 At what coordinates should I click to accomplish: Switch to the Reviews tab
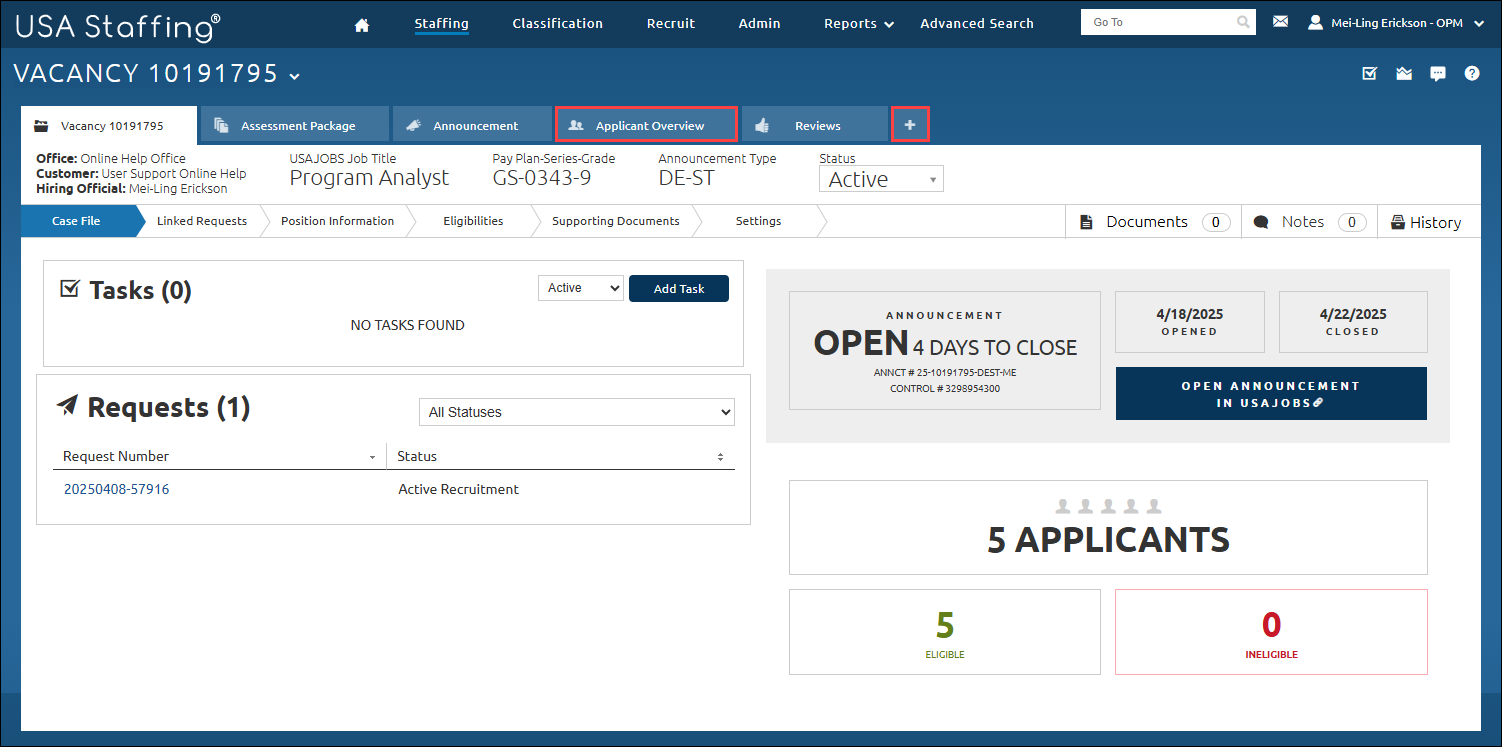pos(814,125)
